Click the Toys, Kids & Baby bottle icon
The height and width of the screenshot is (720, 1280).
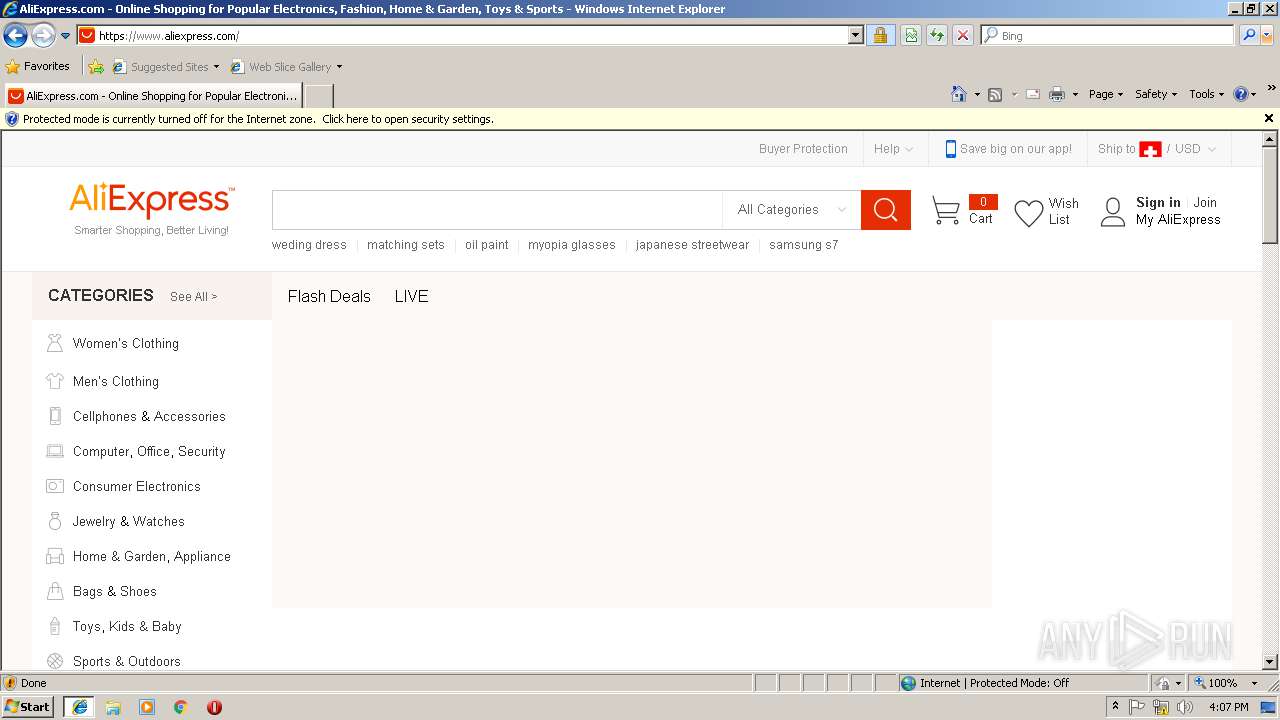[x=55, y=626]
